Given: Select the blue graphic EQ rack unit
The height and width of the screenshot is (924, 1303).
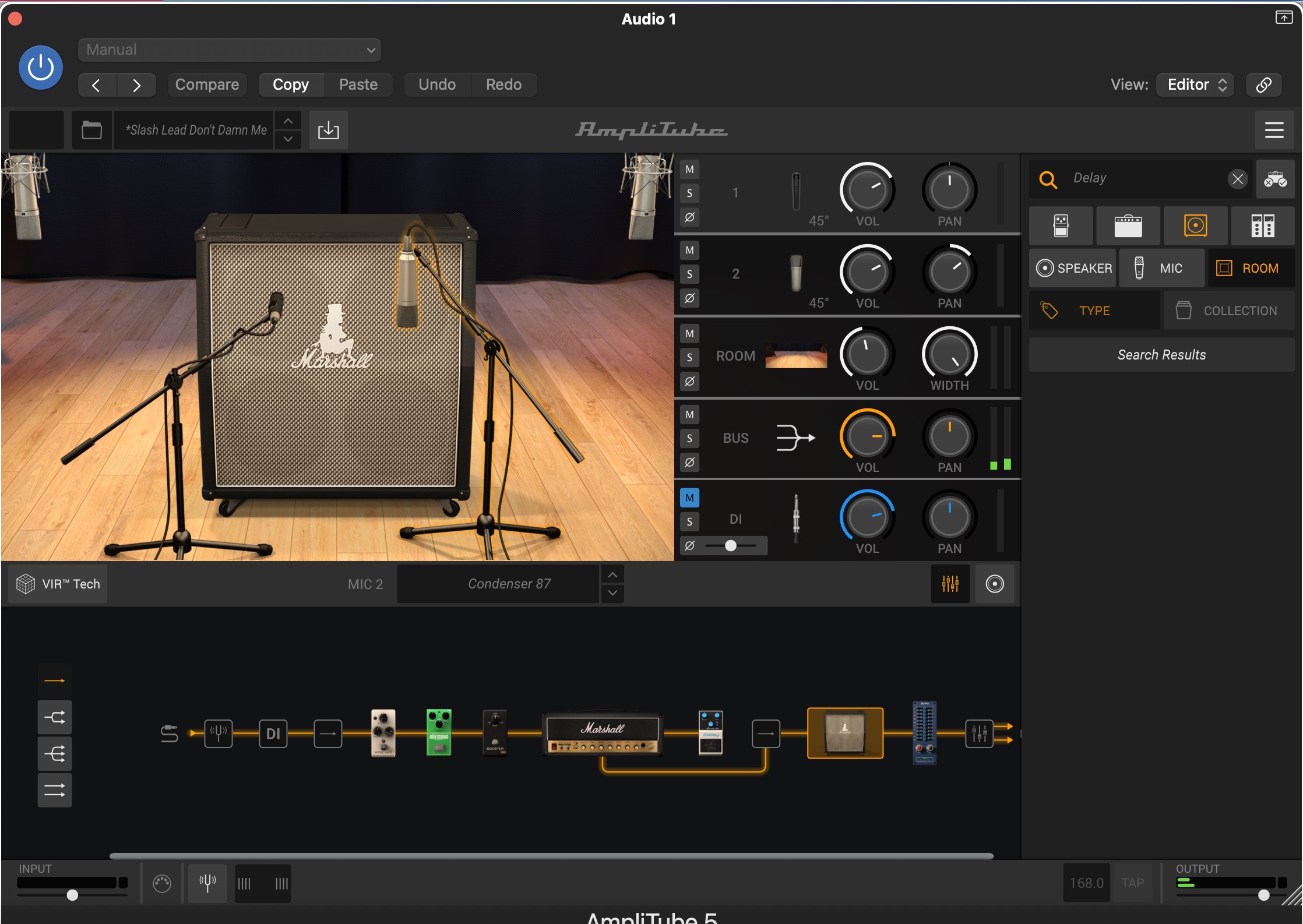Looking at the screenshot, I should [x=924, y=733].
